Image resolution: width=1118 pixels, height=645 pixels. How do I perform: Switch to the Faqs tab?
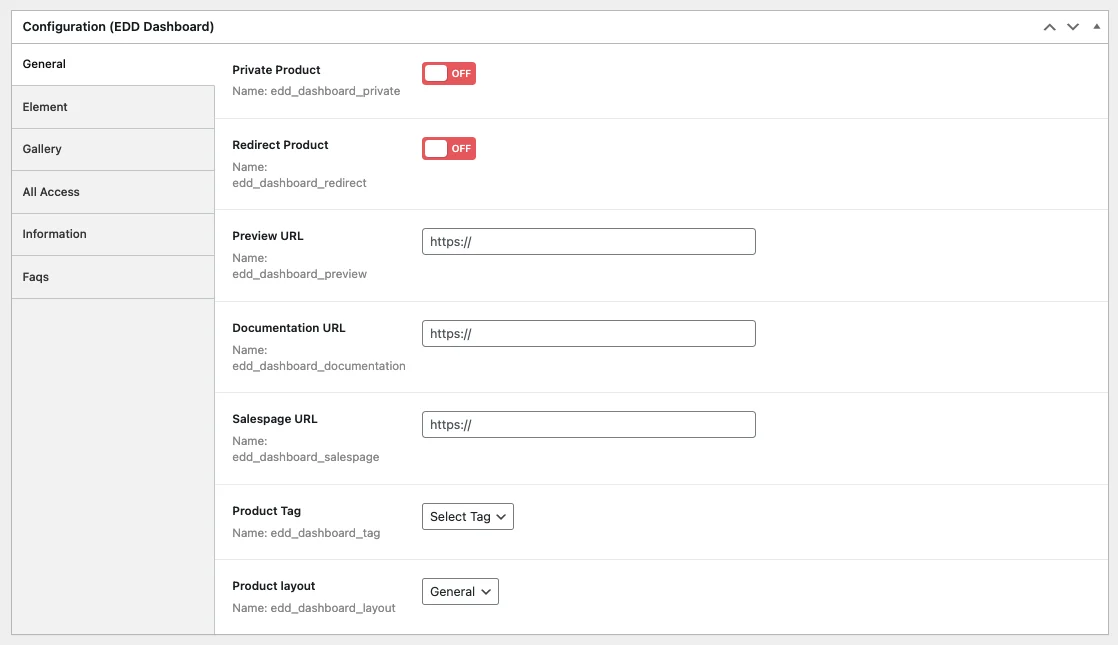113,277
